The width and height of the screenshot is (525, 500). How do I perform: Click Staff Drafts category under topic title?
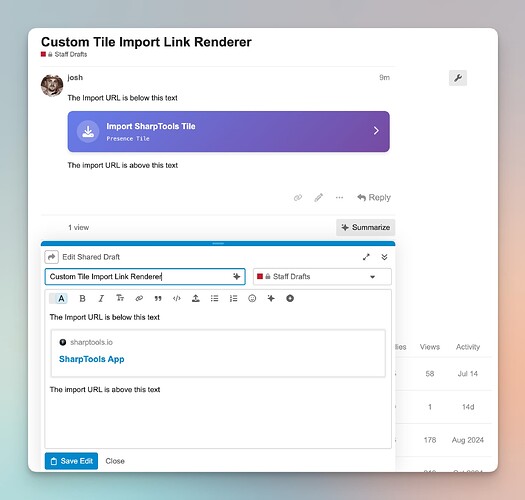[64, 54]
